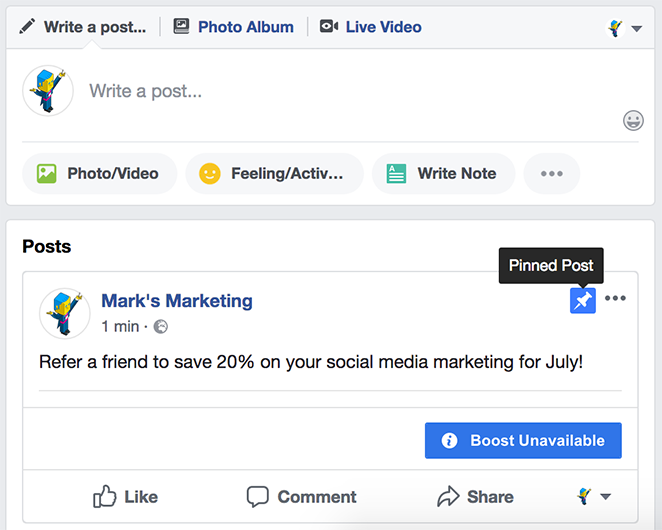
Task: Click the blue pinned post pin icon
Action: (583, 301)
